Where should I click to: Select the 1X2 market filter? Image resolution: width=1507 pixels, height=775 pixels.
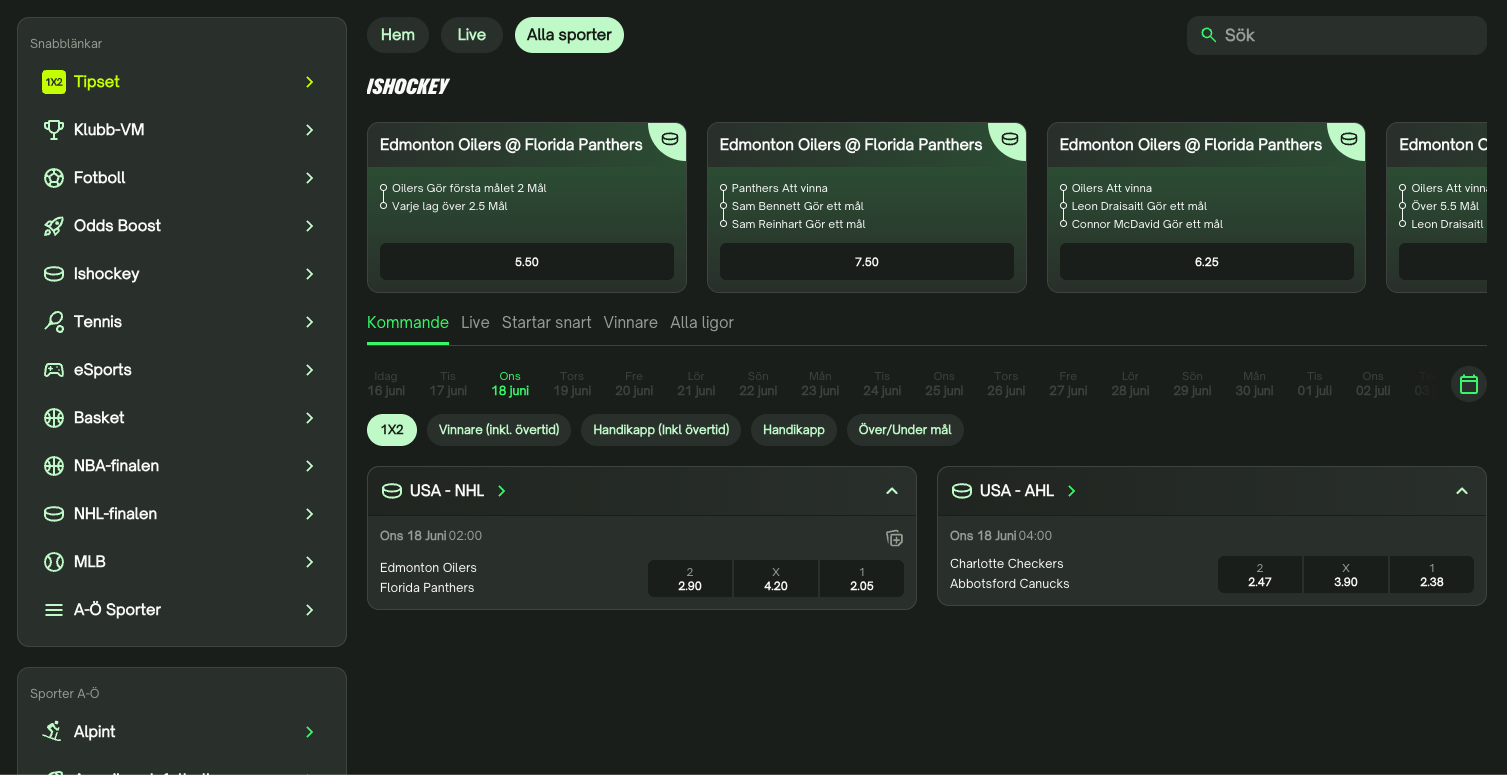click(392, 430)
